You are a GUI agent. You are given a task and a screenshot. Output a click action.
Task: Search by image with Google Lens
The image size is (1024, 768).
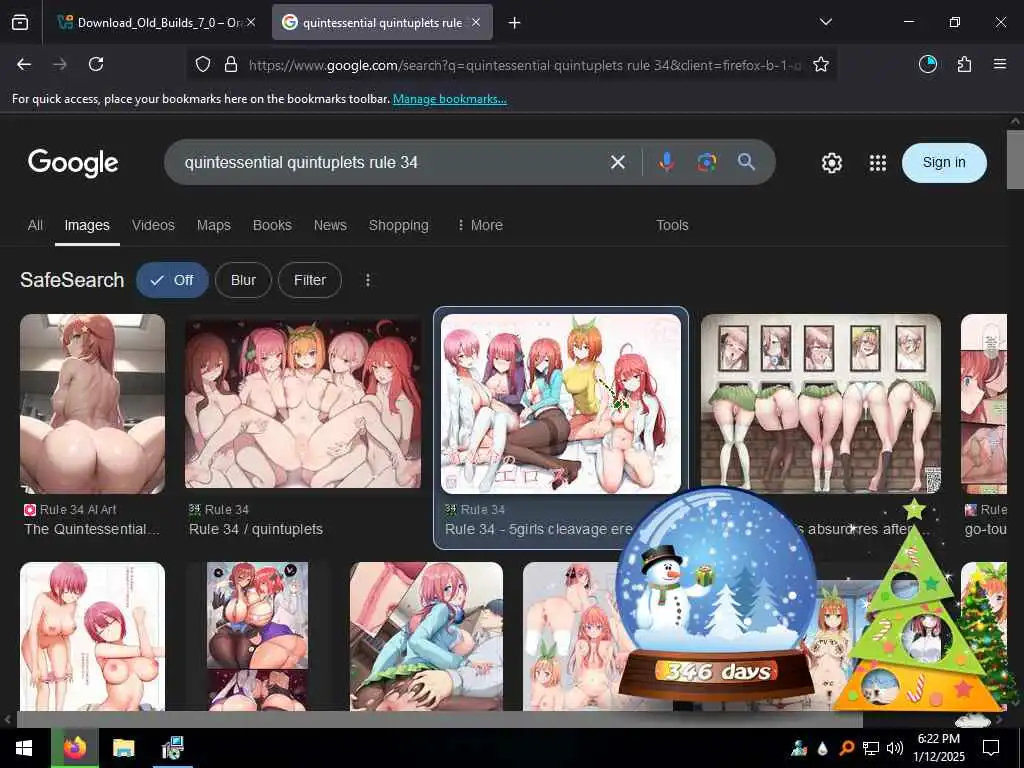tap(707, 162)
